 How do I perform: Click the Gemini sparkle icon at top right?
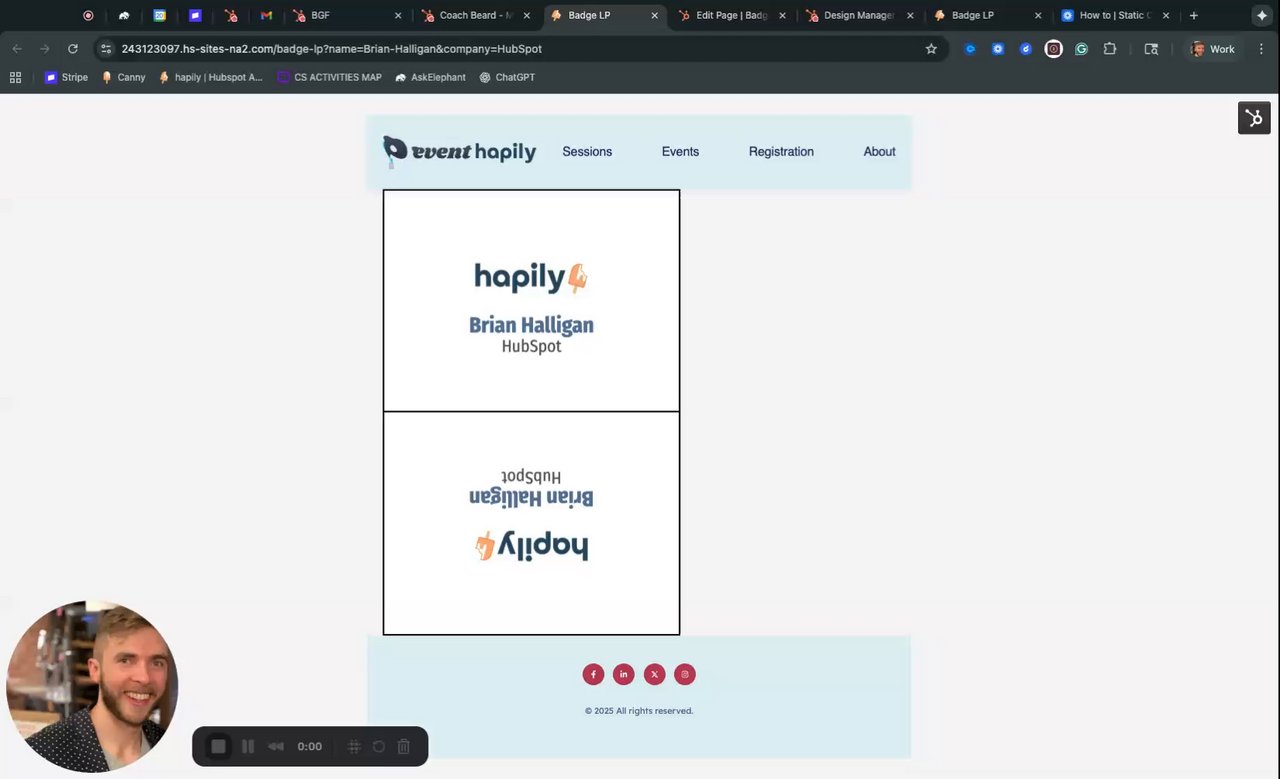click(1261, 16)
